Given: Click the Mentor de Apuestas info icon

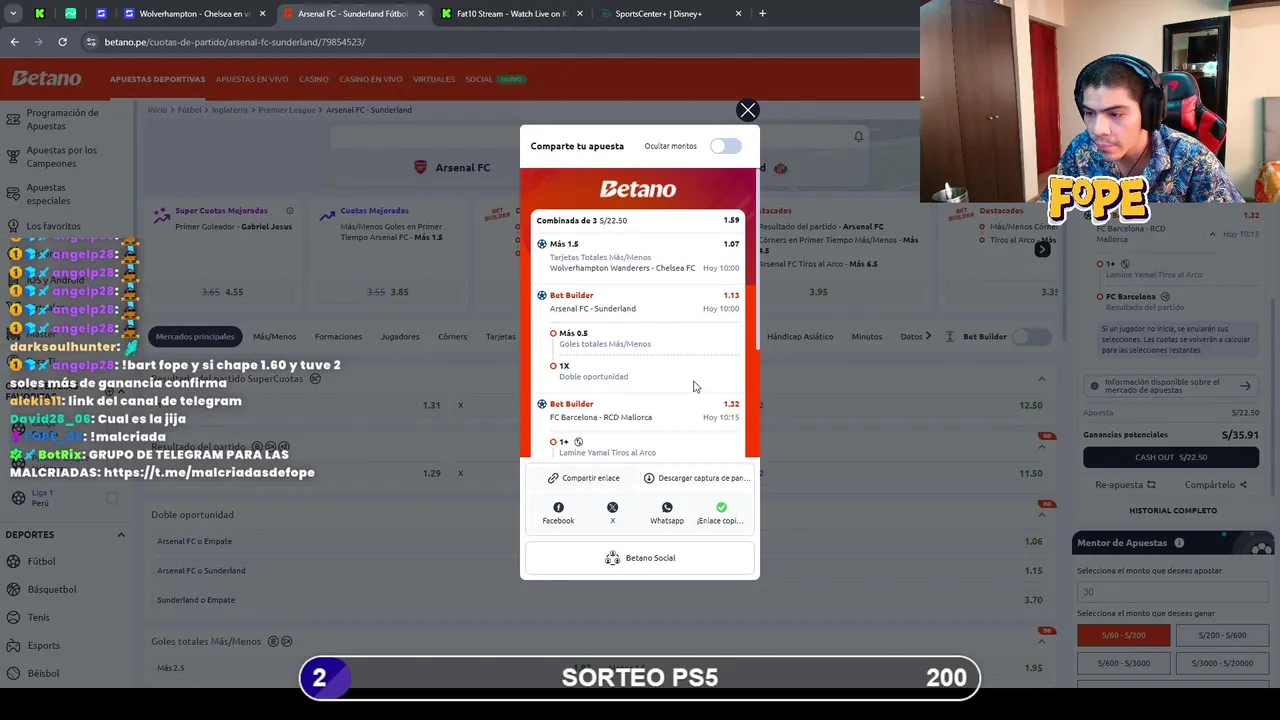Looking at the screenshot, I should 1179,543.
